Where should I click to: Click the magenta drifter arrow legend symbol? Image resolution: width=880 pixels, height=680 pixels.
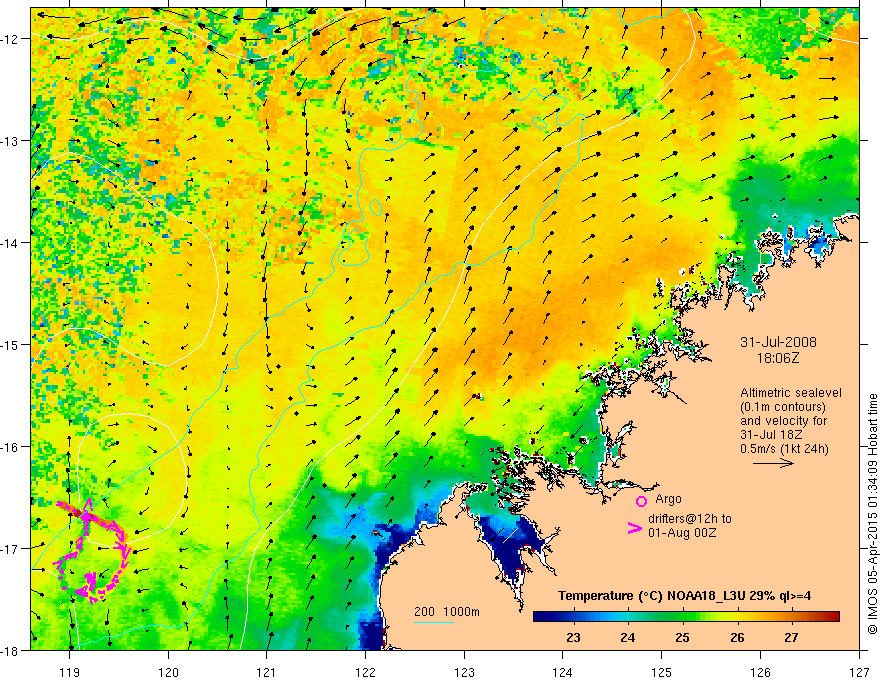tap(634, 528)
